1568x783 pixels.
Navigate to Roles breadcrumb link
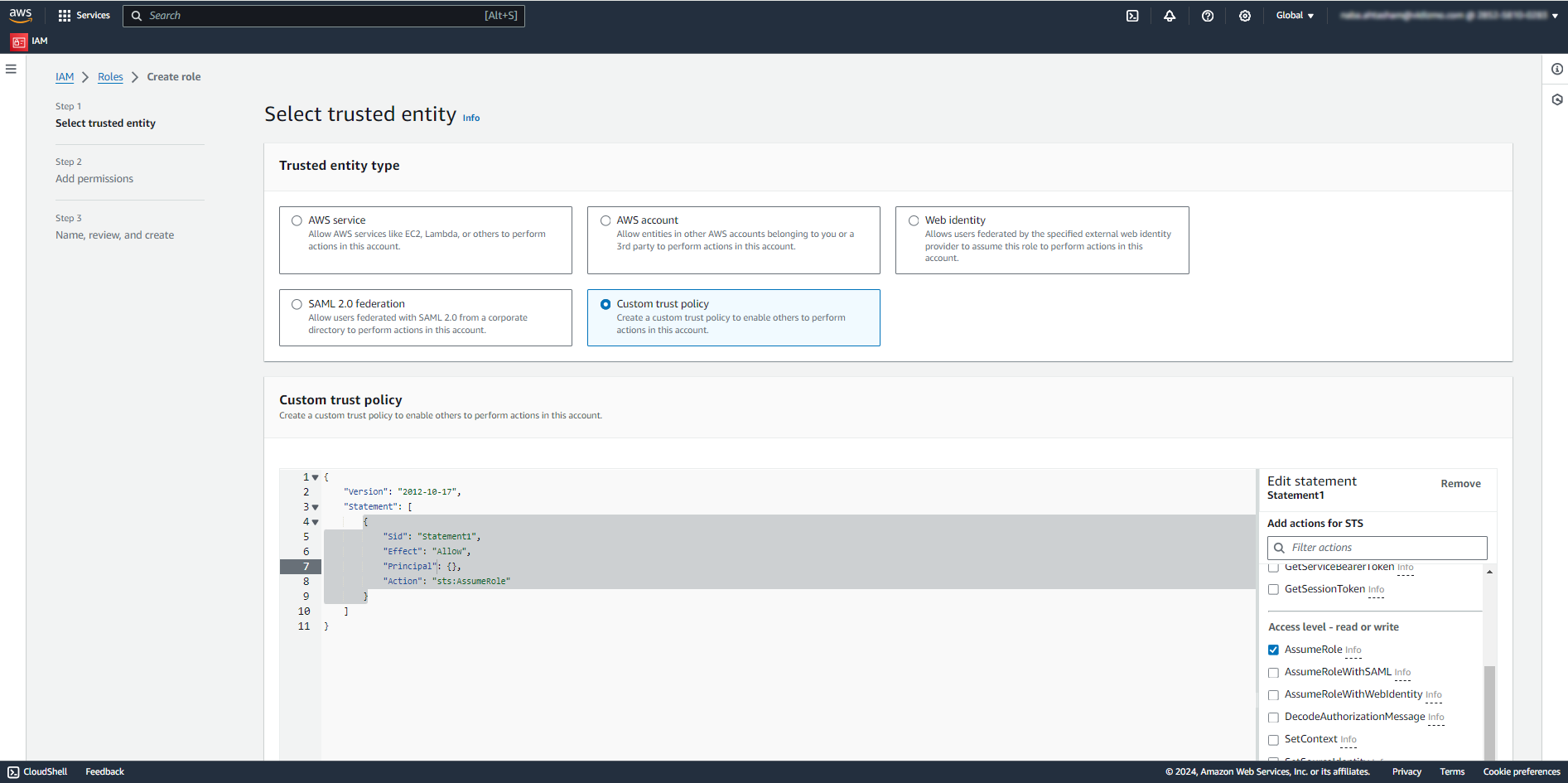[110, 77]
